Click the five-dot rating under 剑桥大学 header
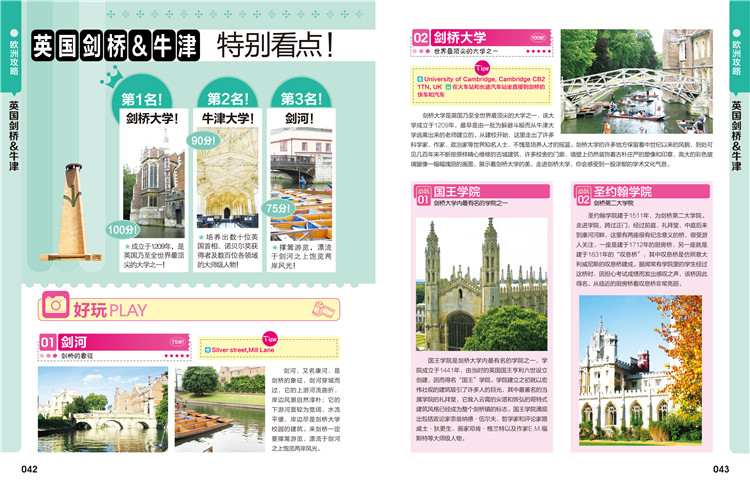750x485 pixels. click(x=538, y=51)
